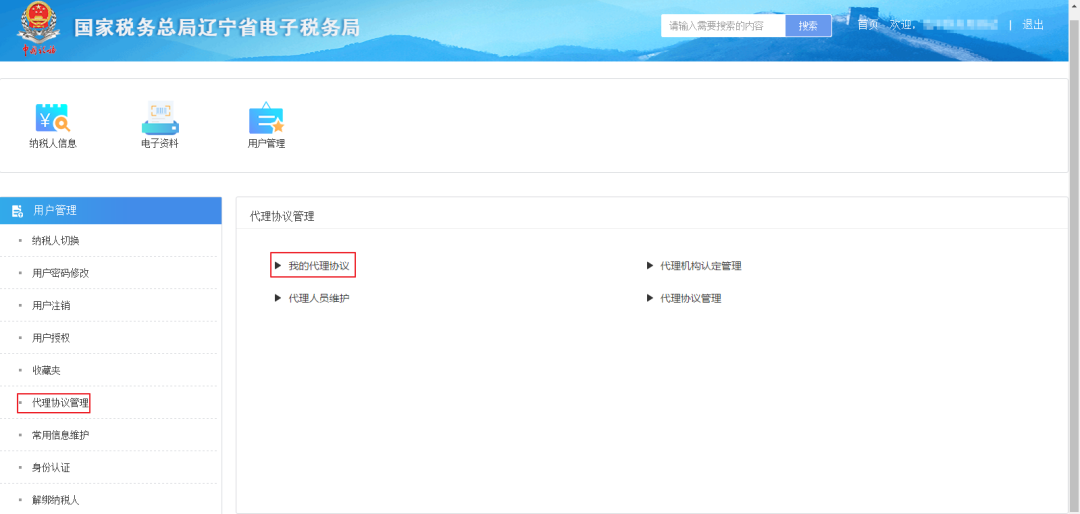The width and height of the screenshot is (1080, 514).
Task: Open the 用户管理 star icon
Action: click(x=267, y=118)
